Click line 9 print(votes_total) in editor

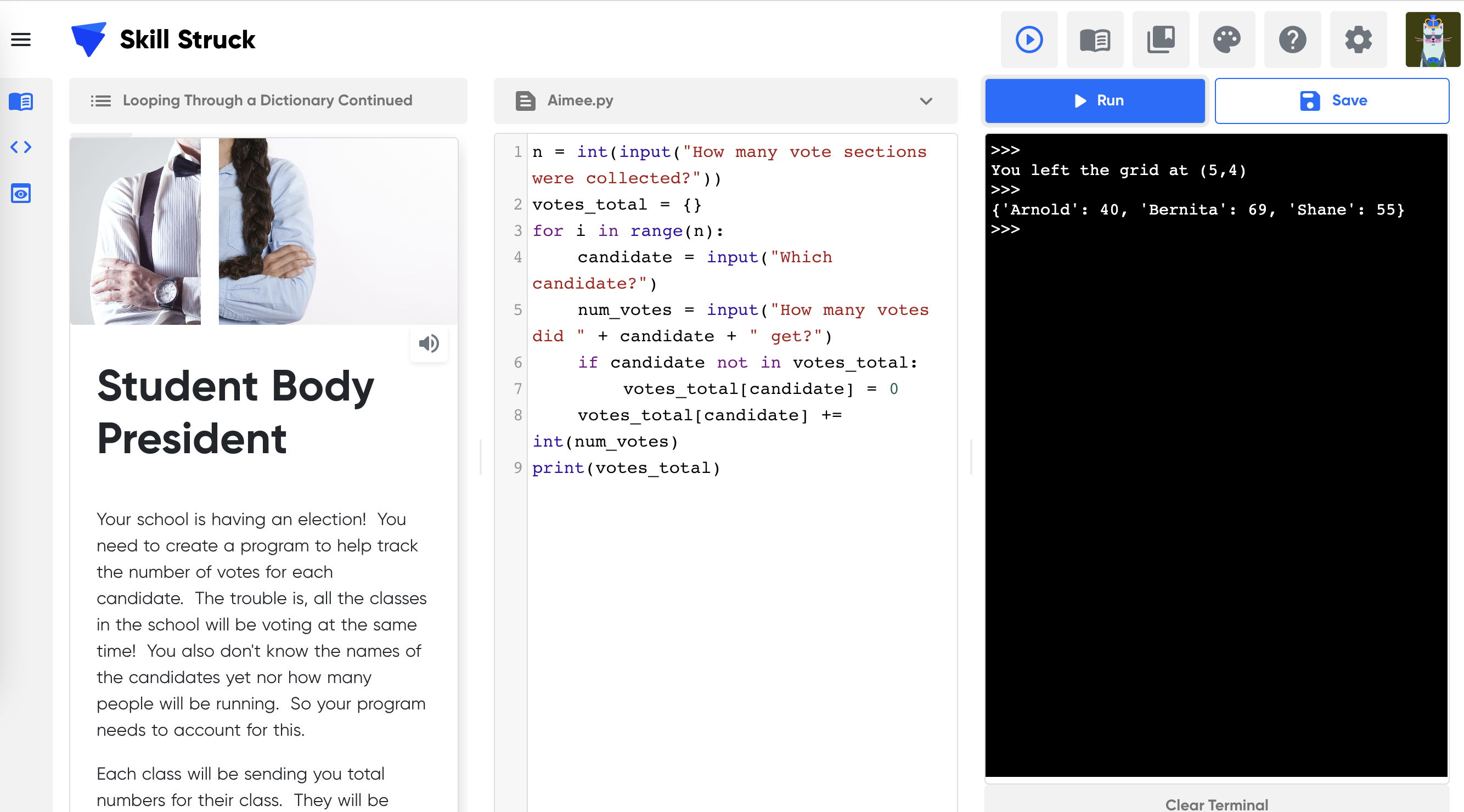click(626, 467)
